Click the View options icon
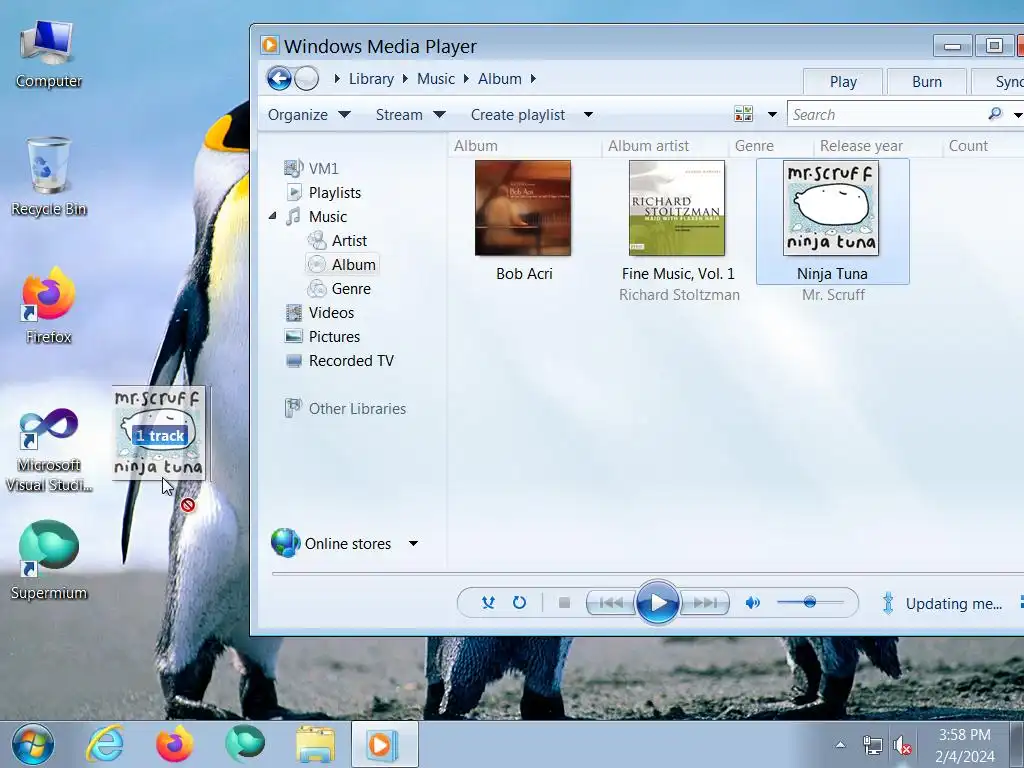Screen dimensions: 1024x768 point(743,114)
